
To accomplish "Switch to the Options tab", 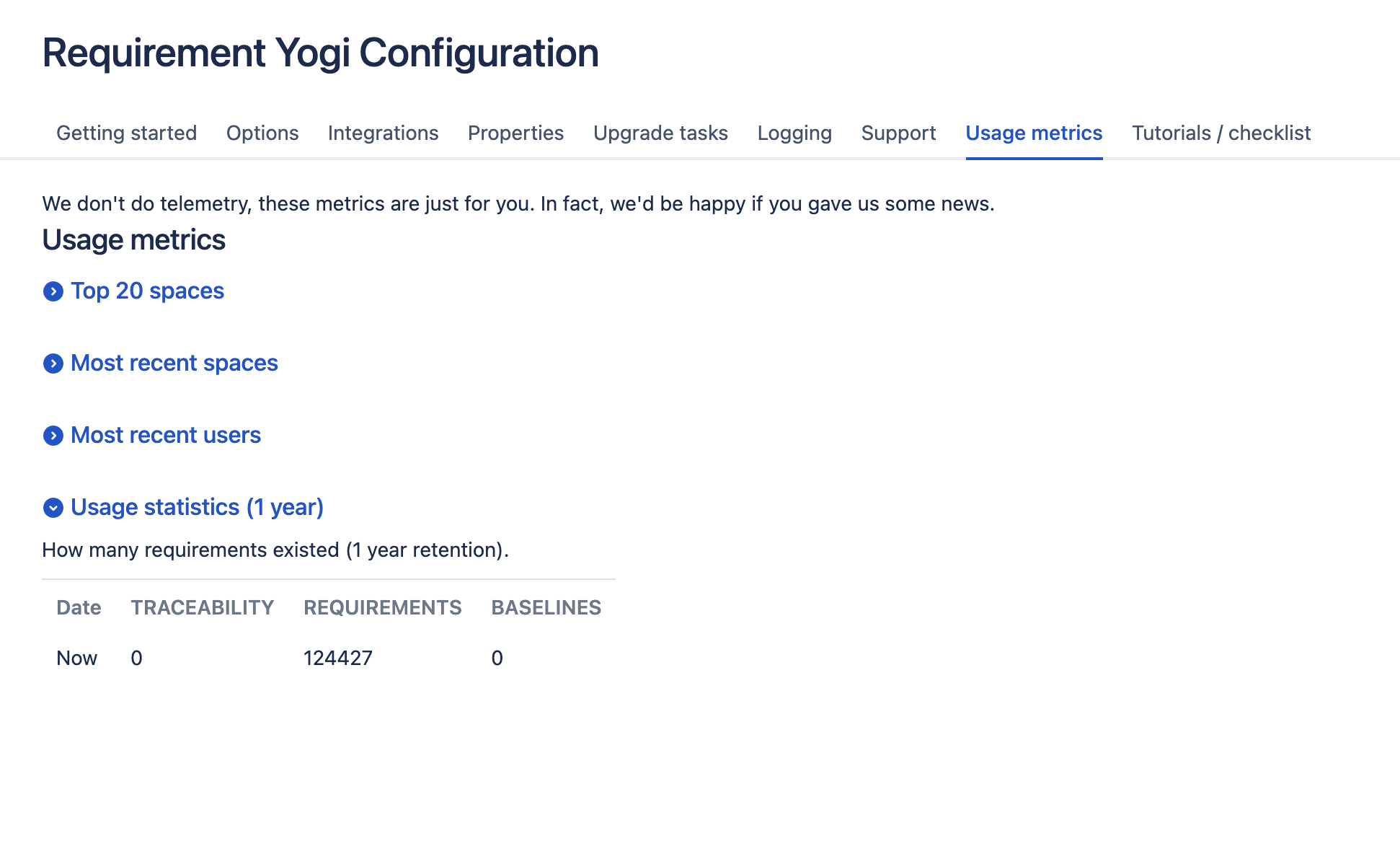I will 262,133.
